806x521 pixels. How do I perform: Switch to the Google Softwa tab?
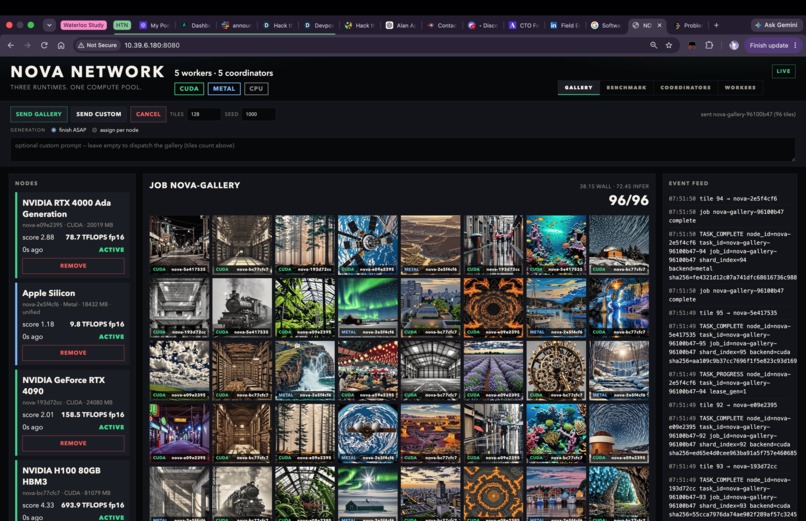coord(606,25)
